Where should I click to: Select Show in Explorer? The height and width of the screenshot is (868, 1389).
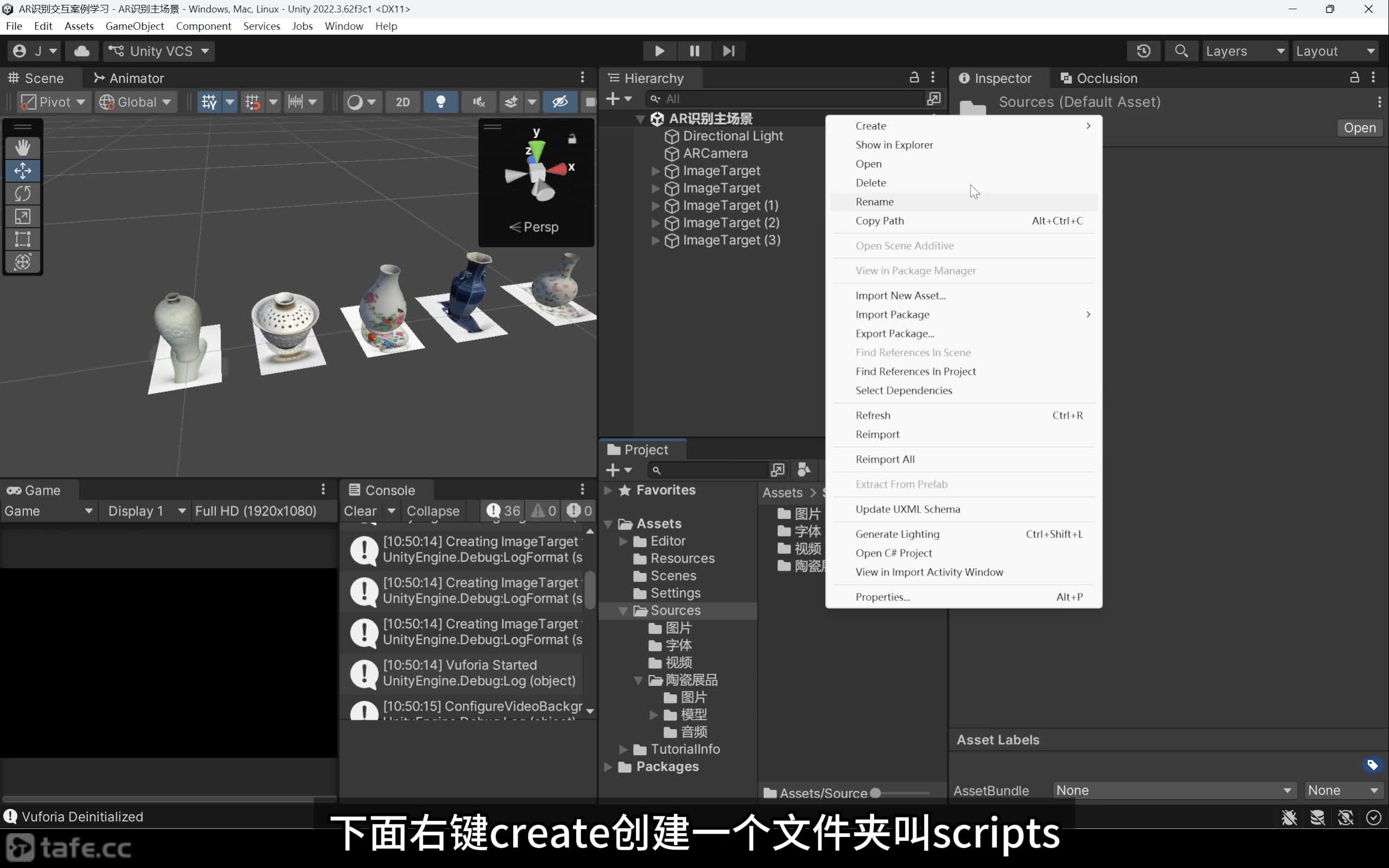[x=964, y=145]
